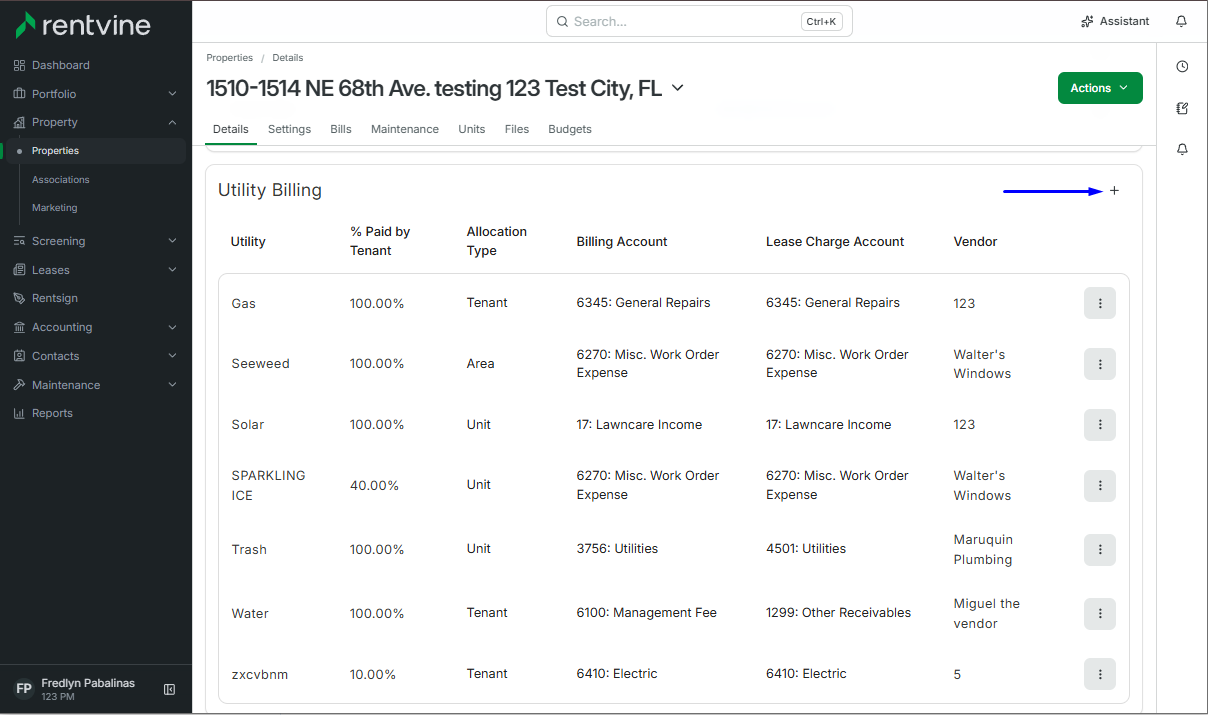Screen dimensions: 1208x715
Task: Expand the Portfolio menu chevron
Action: pyautogui.click(x=172, y=94)
